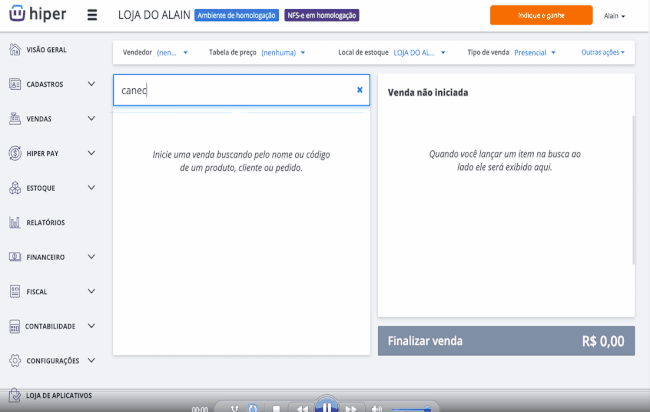Open the Alain user menu

pos(614,16)
